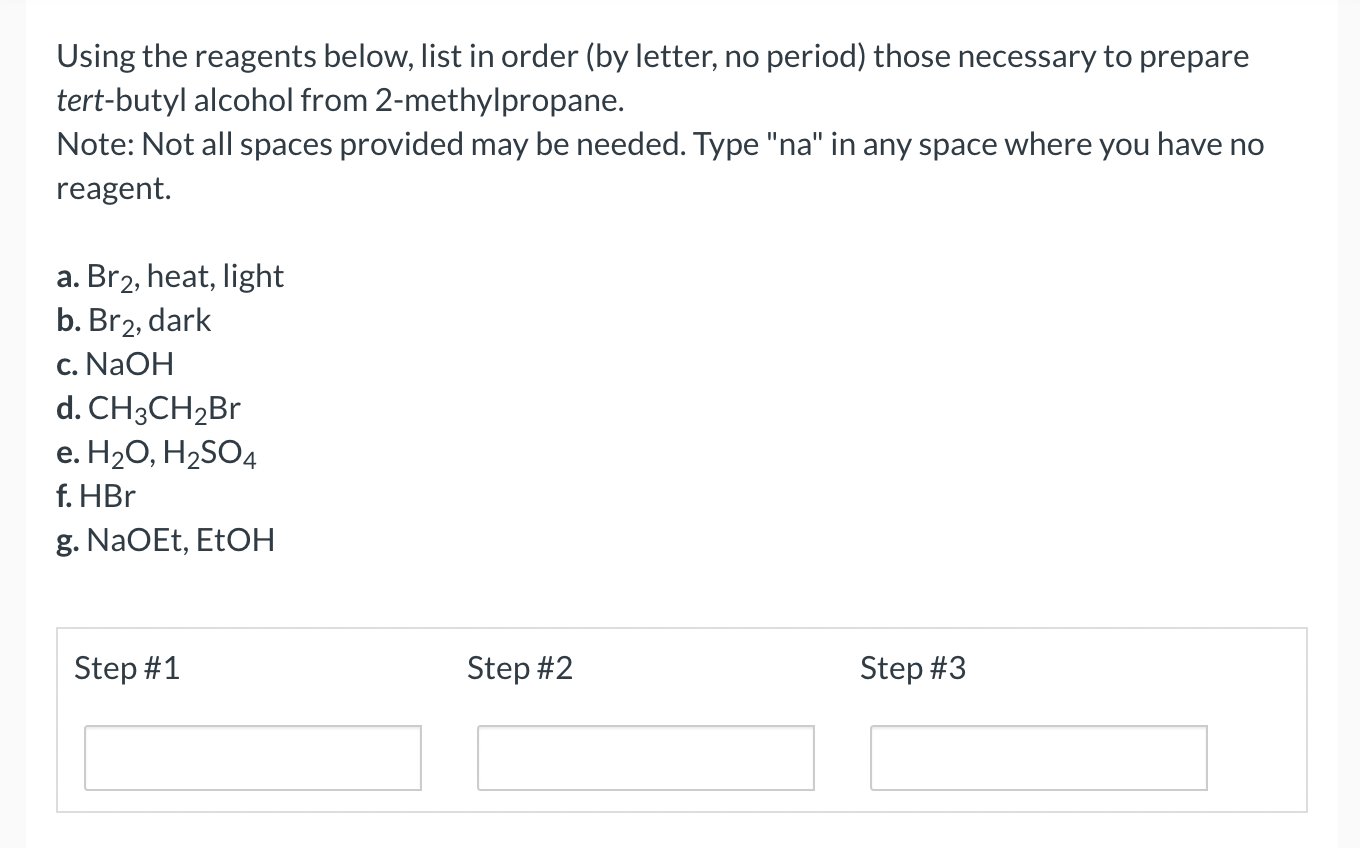The image size is (1360, 848).
Task: Click reagent option g, NaOEt EtOH
Action: 165,540
